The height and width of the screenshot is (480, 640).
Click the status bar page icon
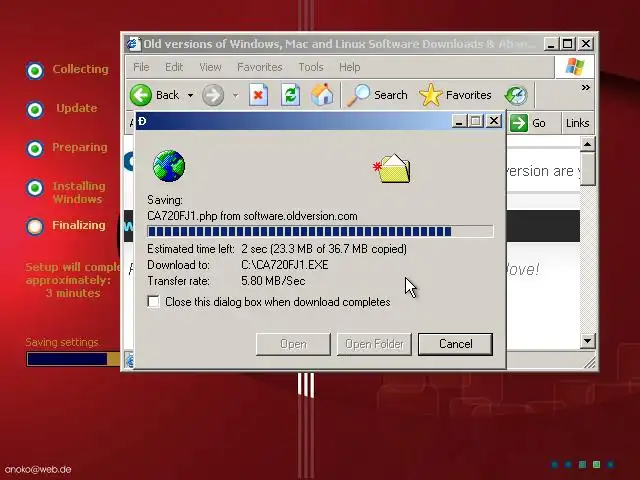[x=129, y=361]
